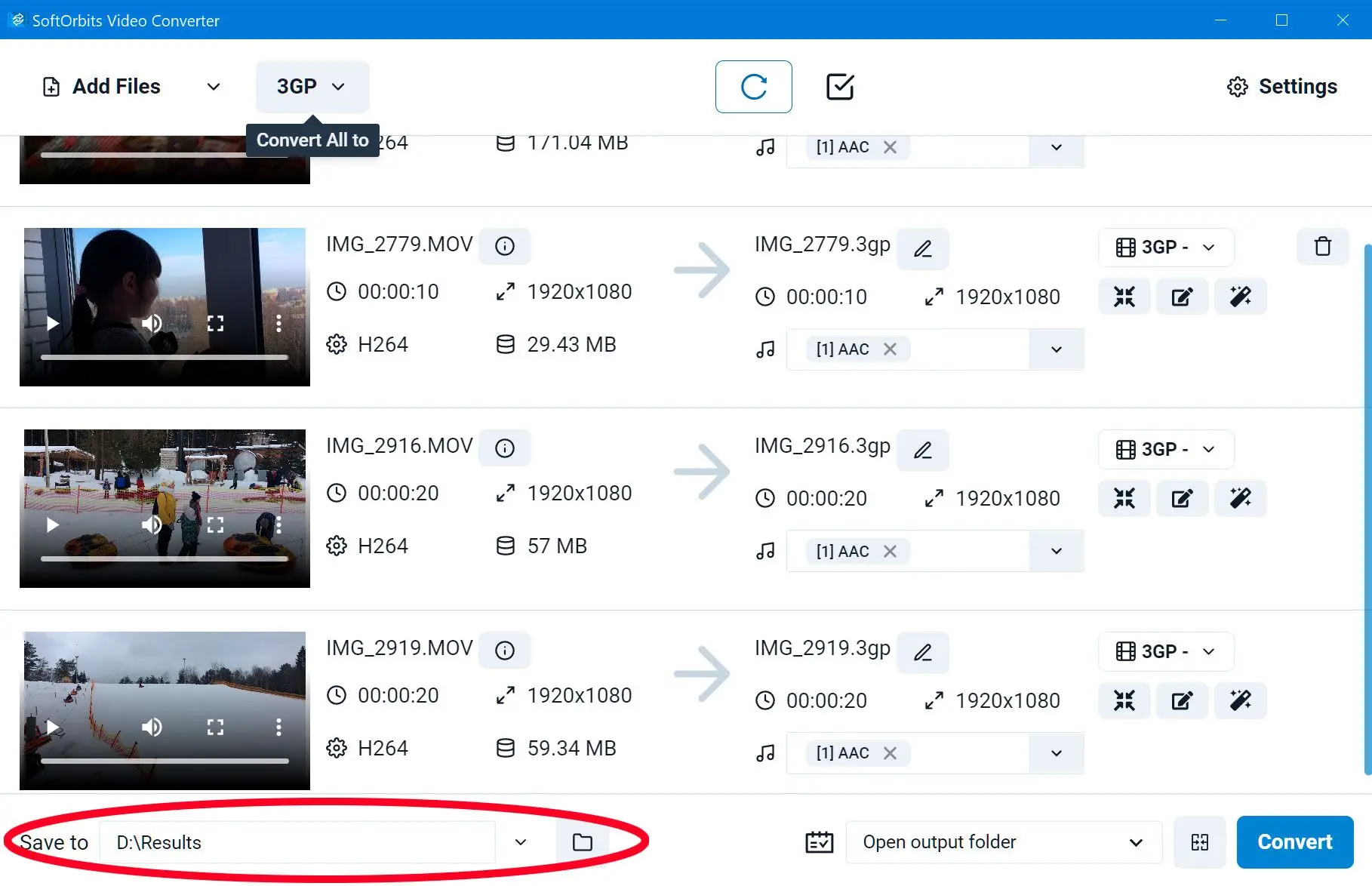Viewport: 1372px width, 886px height.
Task: Click magic wand icon for IMG_2779
Action: (1241, 297)
